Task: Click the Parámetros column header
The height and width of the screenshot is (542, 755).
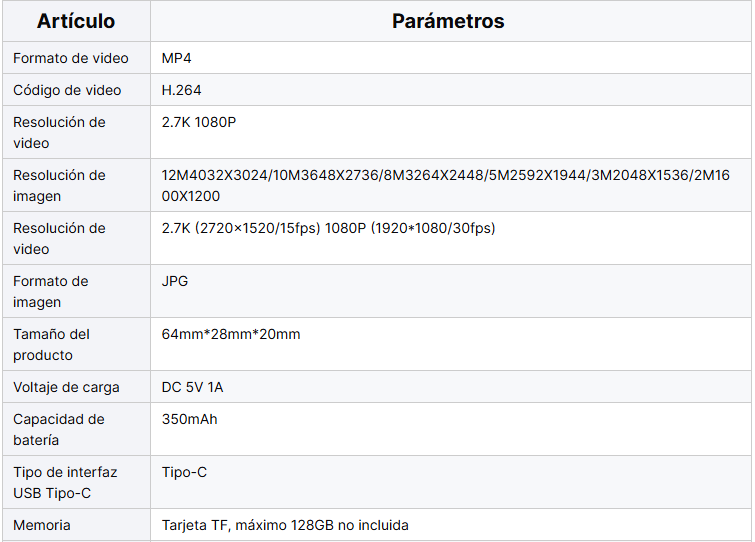Action: (448, 21)
